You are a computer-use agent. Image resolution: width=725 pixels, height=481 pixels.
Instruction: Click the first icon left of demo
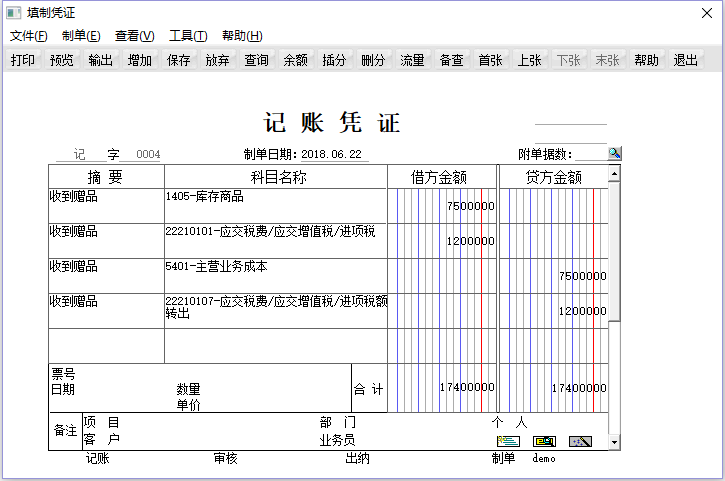click(x=508, y=441)
